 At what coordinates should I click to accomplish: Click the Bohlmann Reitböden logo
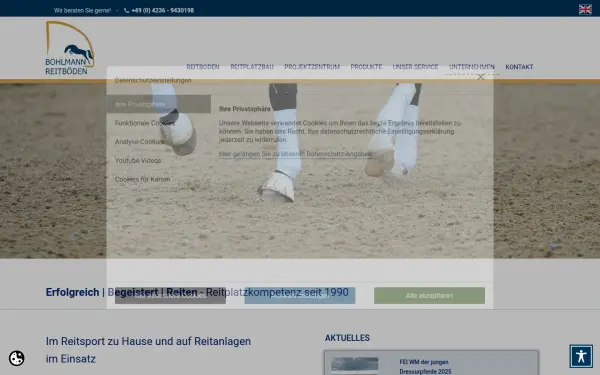70,48
